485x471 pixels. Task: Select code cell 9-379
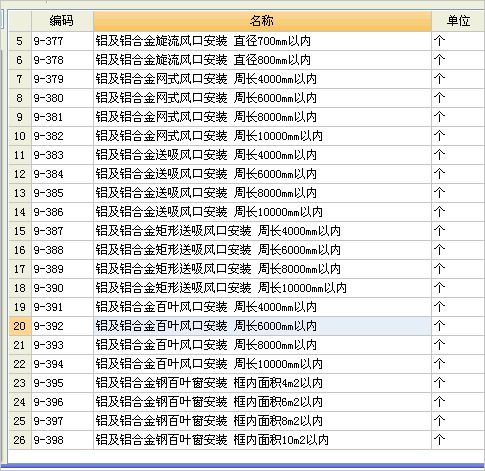(62, 79)
